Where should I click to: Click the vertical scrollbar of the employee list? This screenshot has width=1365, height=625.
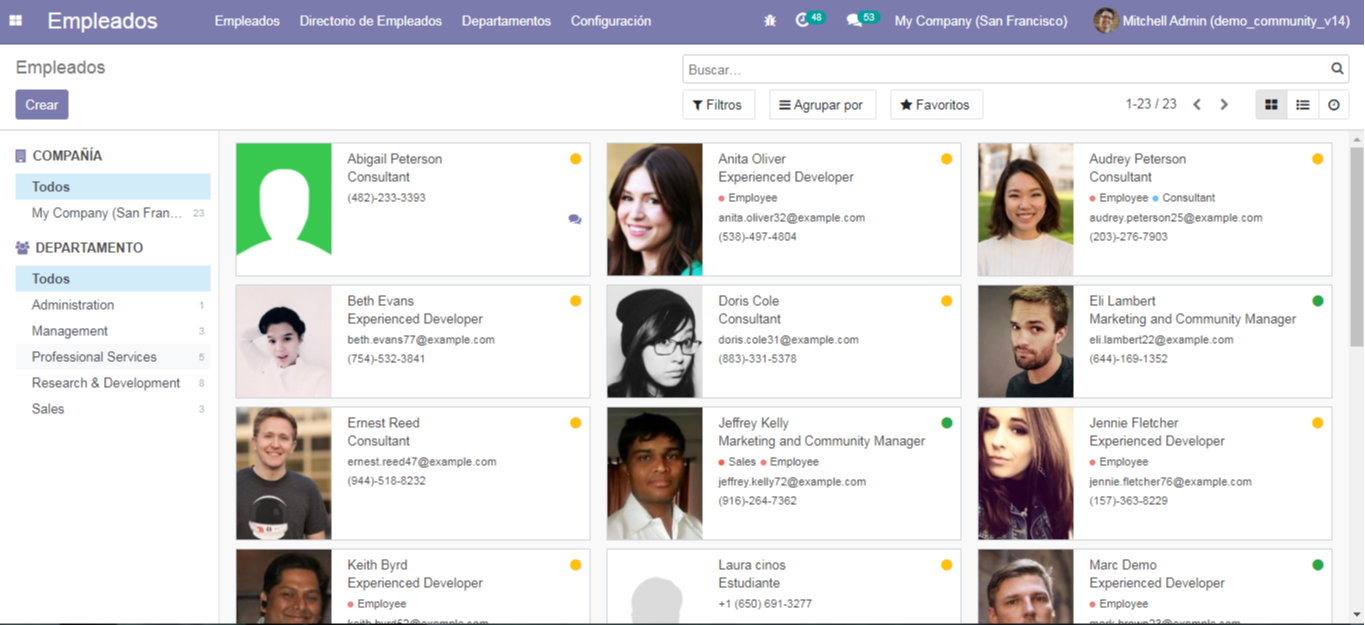click(1356, 247)
